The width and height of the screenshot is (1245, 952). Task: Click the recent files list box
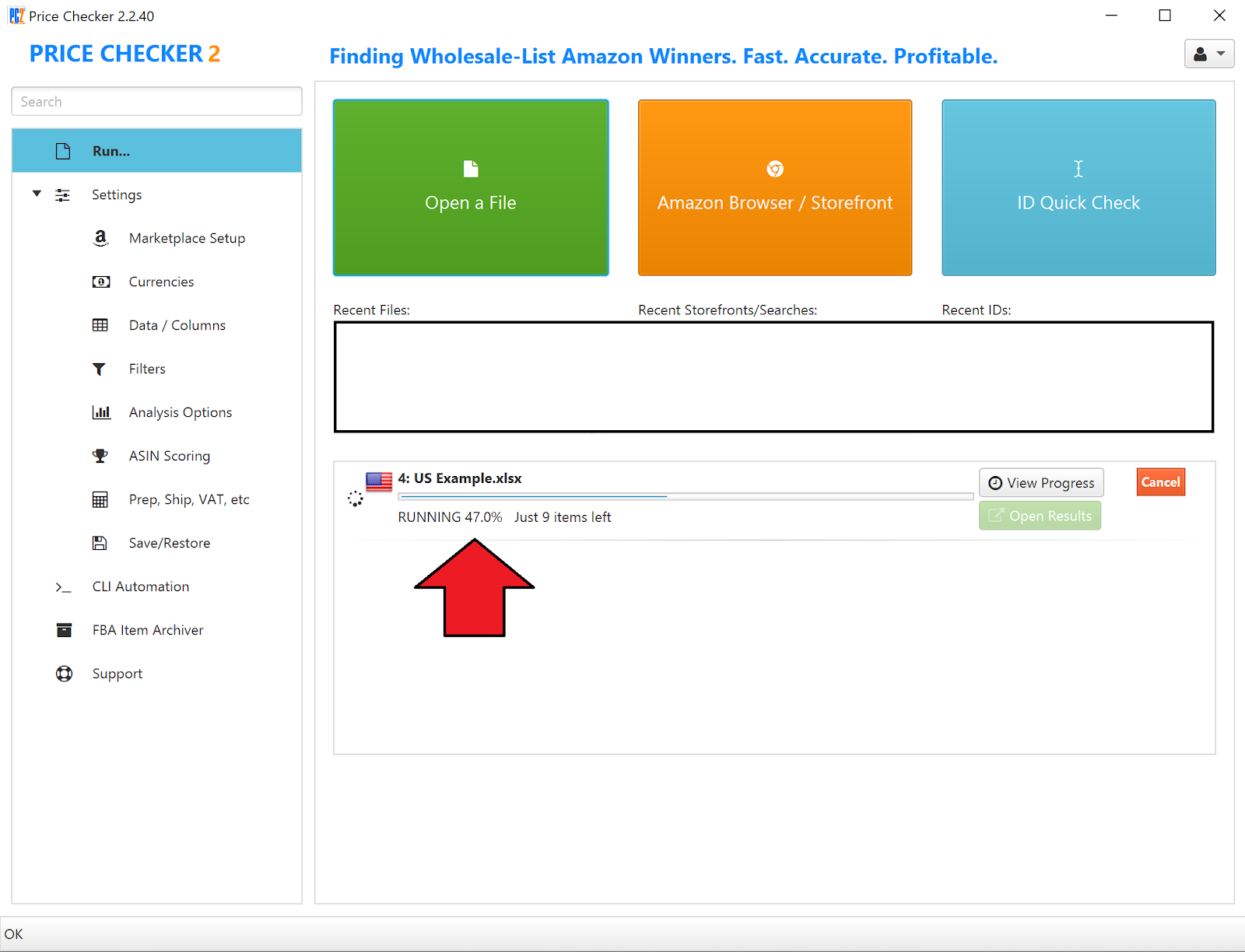pyautogui.click(x=774, y=376)
